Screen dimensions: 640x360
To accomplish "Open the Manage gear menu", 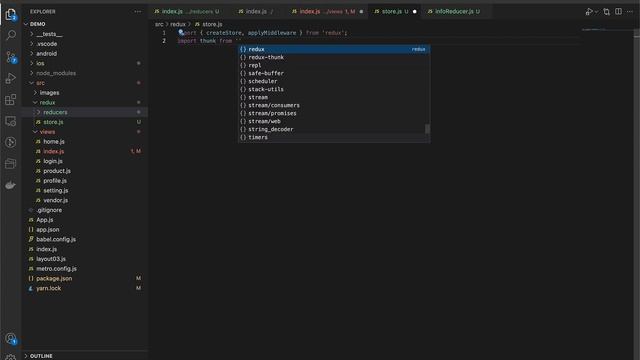I will (11, 357).
